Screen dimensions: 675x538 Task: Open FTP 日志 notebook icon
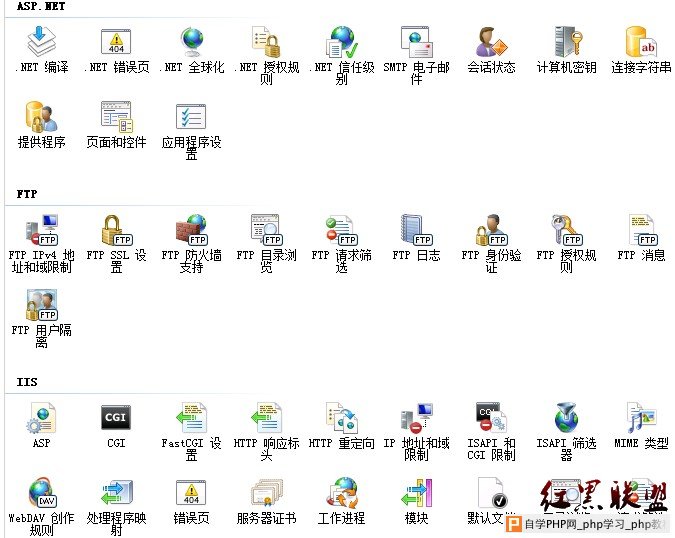pos(416,229)
